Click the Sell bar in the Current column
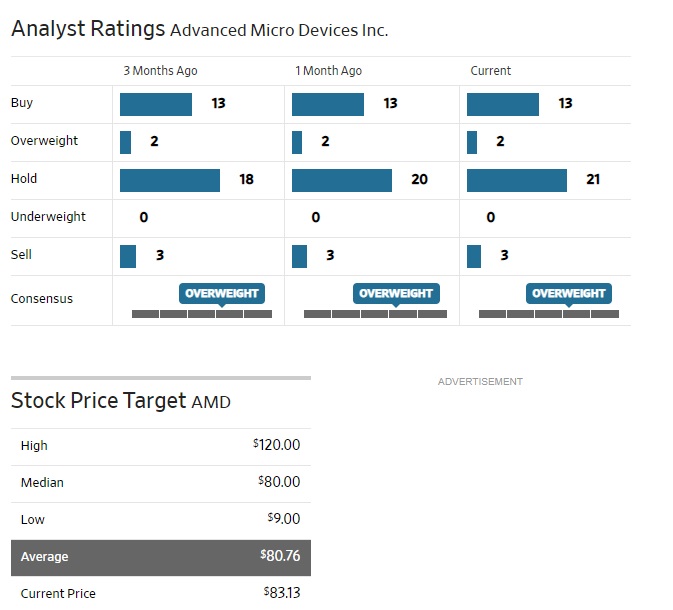Viewport: 673px width, 610px height. [473, 256]
